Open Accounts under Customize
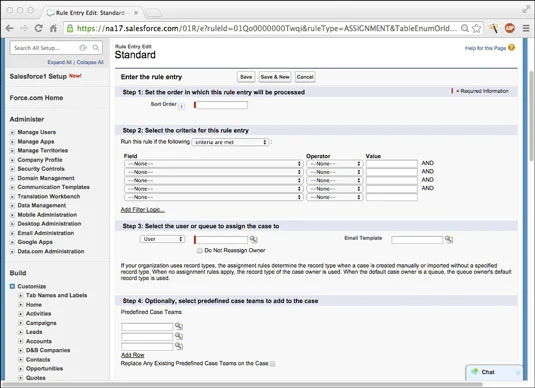Screen dimensions: 535x388 tap(39, 341)
